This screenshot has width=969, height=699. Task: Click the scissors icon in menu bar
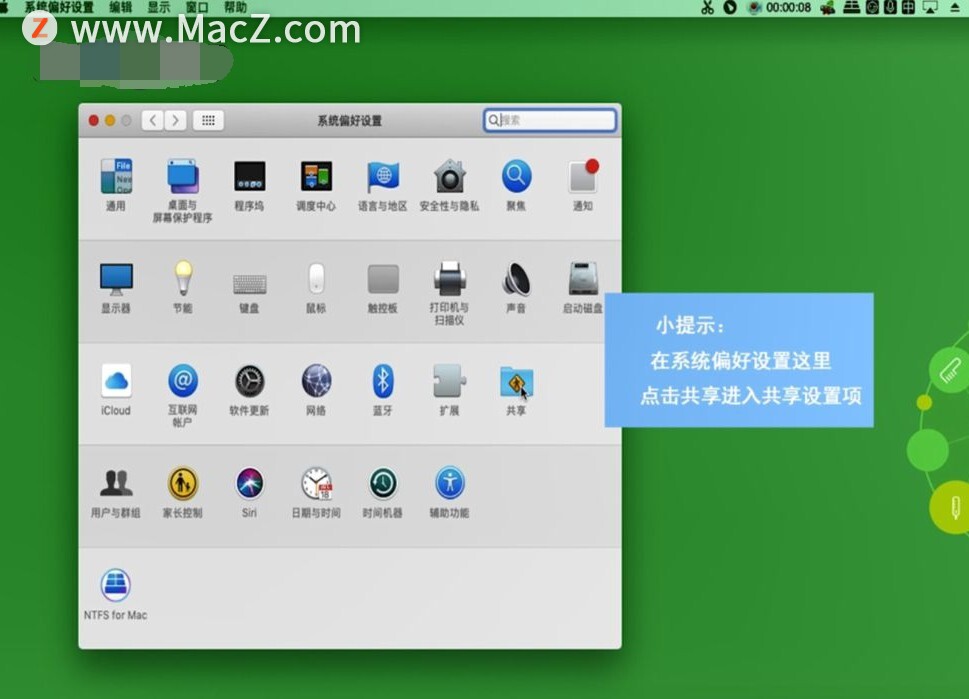tap(708, 7)
